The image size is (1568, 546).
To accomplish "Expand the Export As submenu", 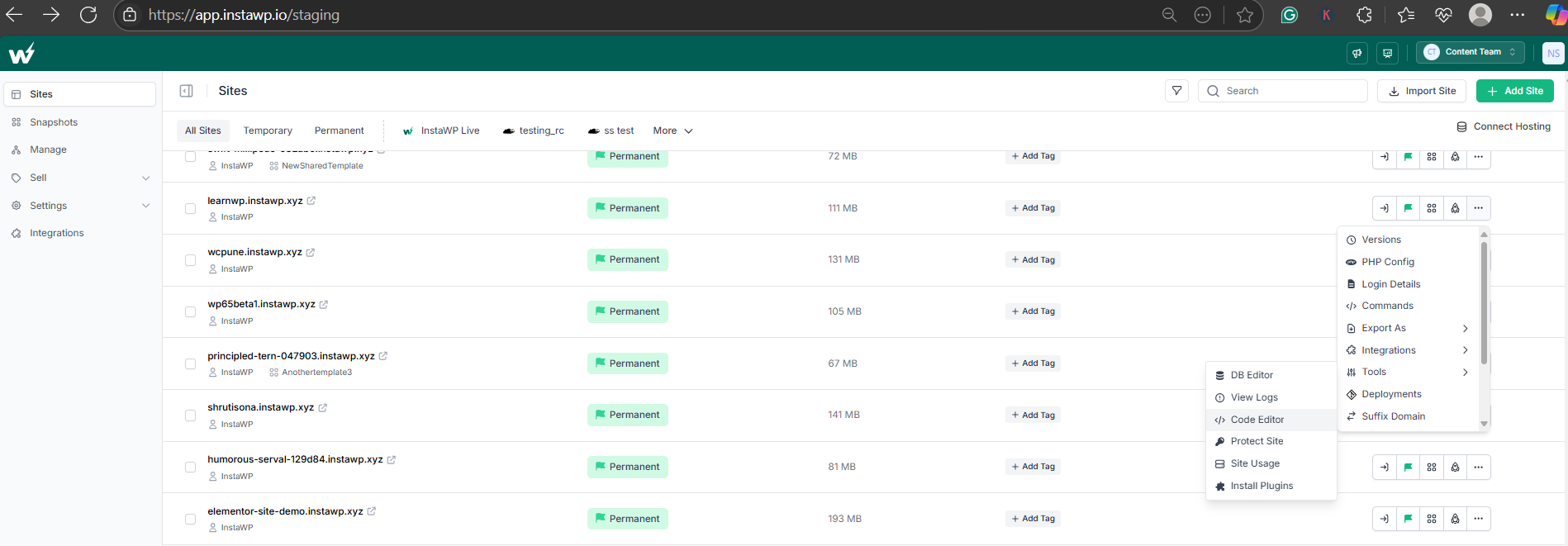I will click(1408, 328).
